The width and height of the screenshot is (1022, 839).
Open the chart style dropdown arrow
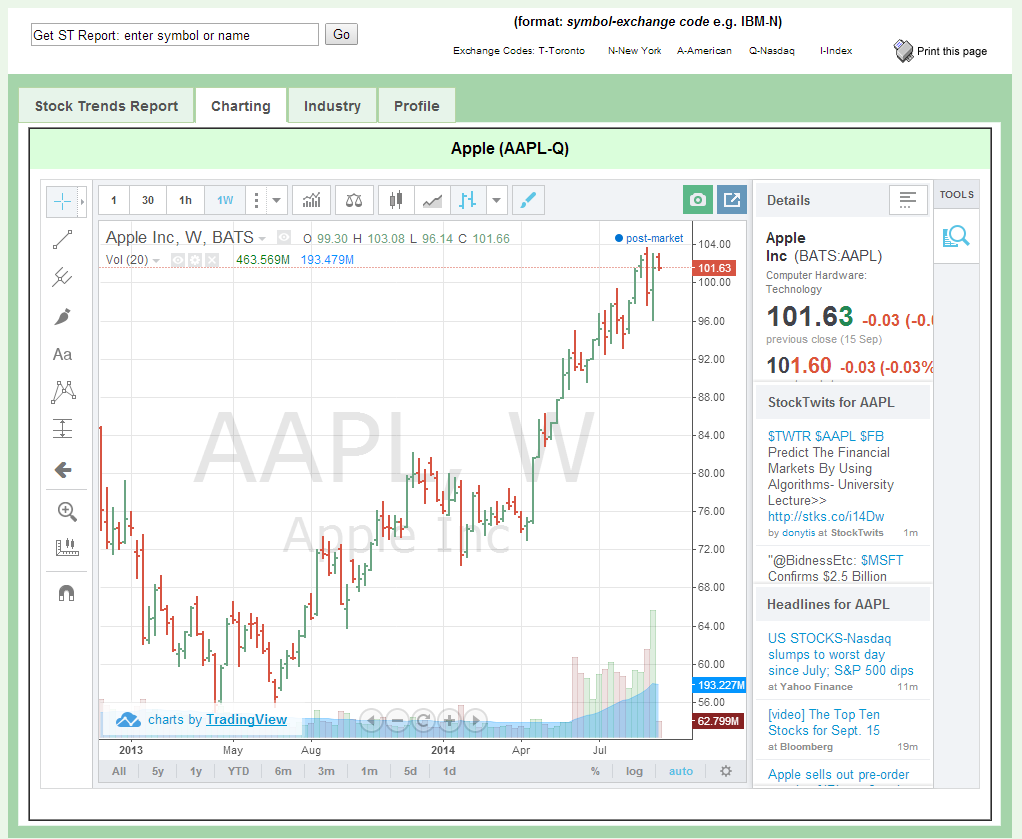pos(497,200)
